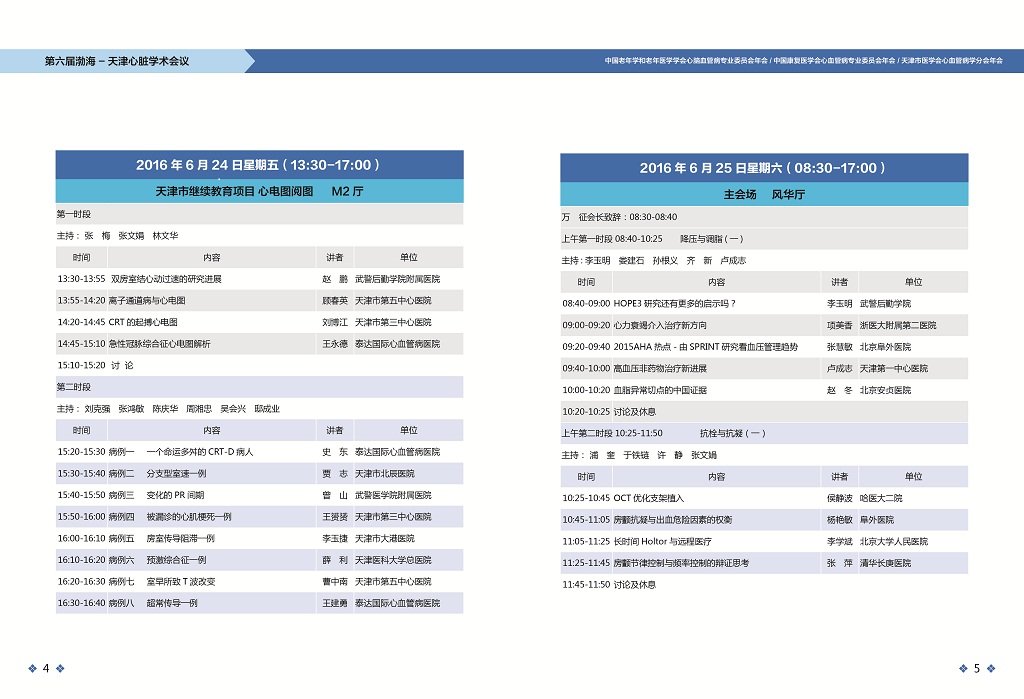This screenshot has width=1024, height=699.
Task: Click the hospital "天津医科大学总医院"
Action: click(x=393, y=560)
